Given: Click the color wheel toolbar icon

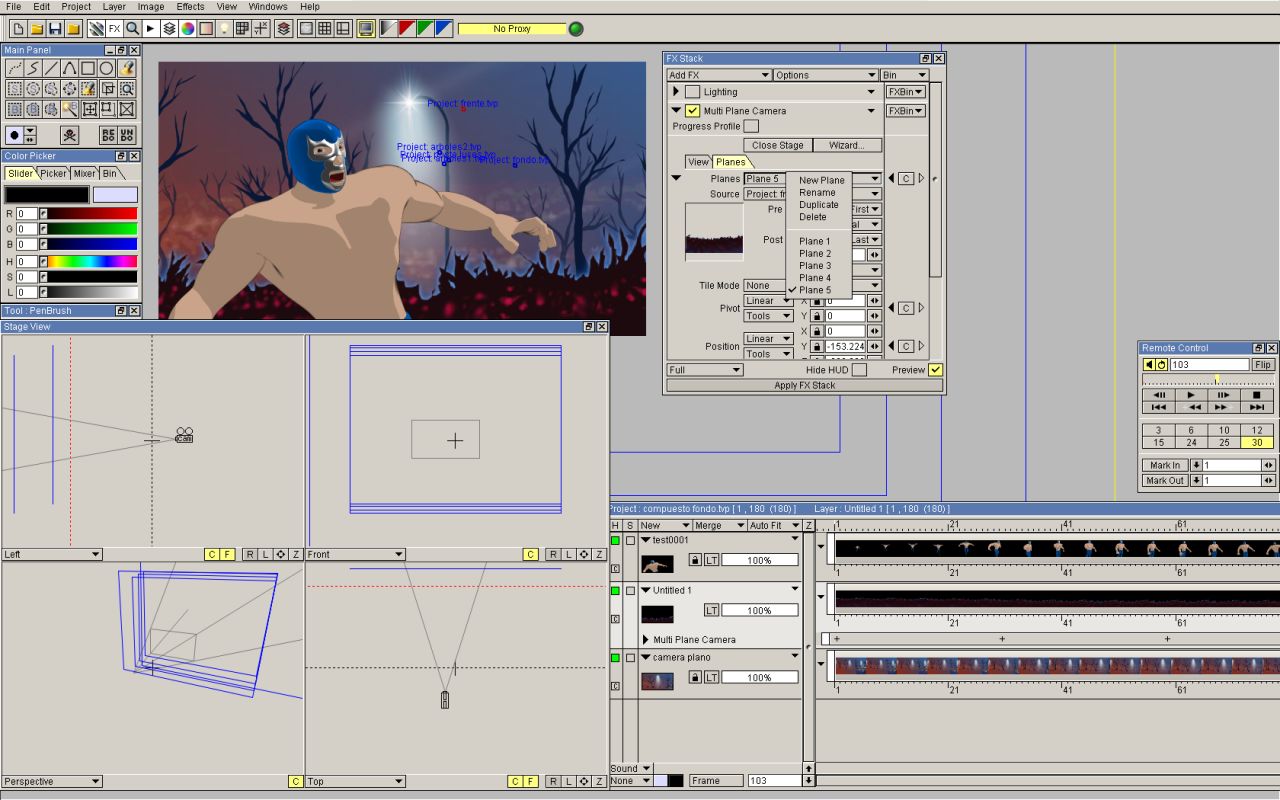Looking at the screenshot, I should [188, 28].
